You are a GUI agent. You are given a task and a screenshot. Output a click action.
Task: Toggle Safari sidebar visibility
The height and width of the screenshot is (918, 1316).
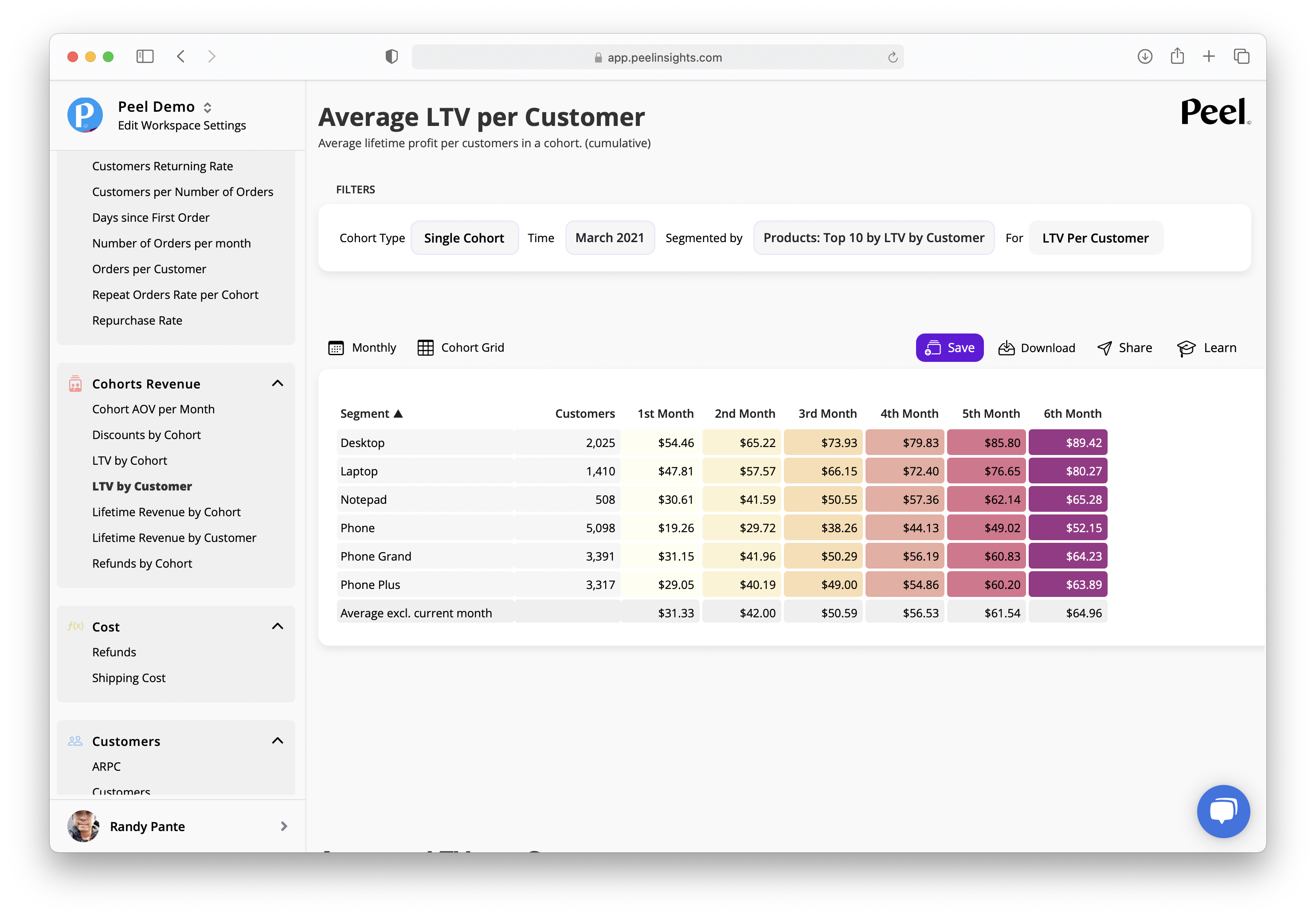coord(145,56)
